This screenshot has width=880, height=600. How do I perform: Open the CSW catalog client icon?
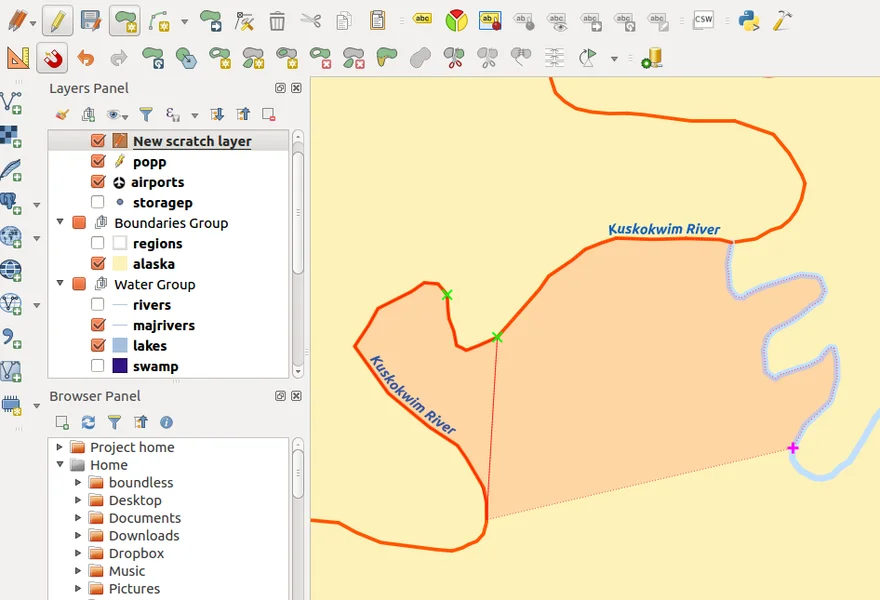[x=703, y=20]
